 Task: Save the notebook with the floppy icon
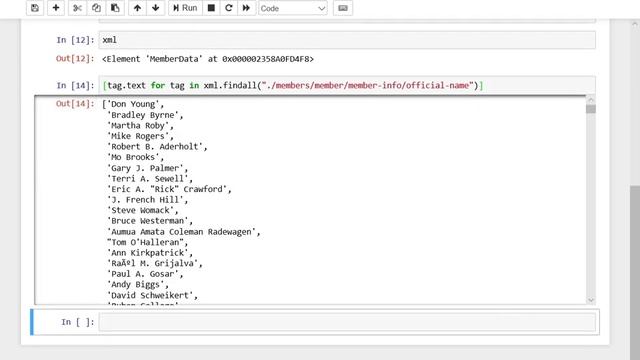(x=35, y=8)
